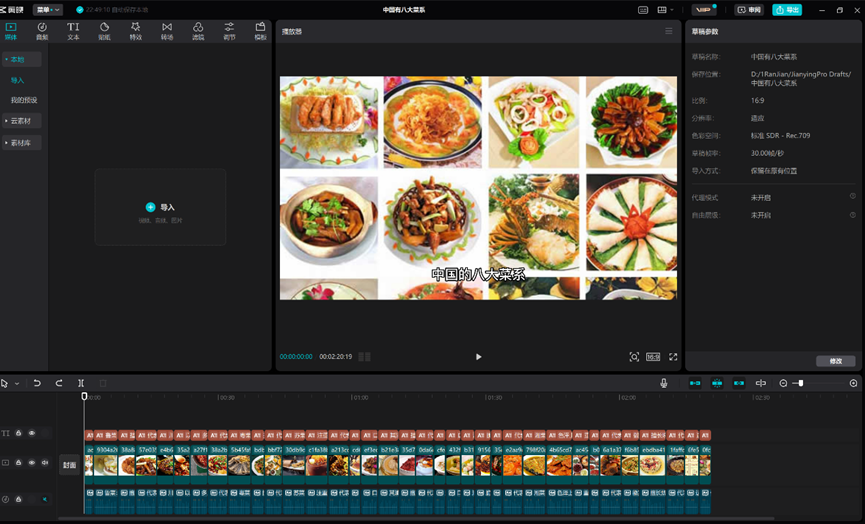
Task: Expand the selection tool dropdown arrow
Action: point(17,383)
